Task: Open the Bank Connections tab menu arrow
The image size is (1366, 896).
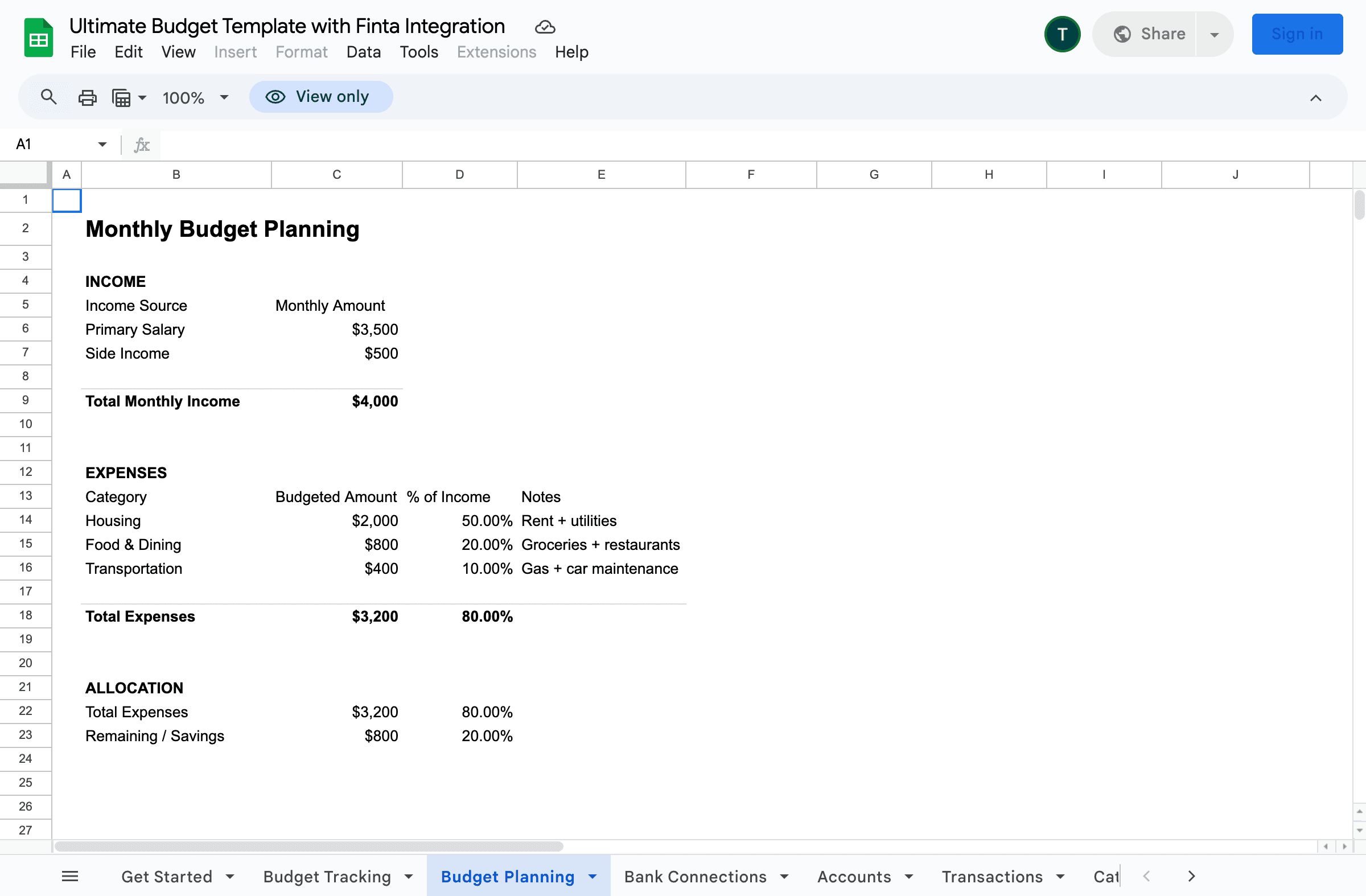Action: click(784, 877)
